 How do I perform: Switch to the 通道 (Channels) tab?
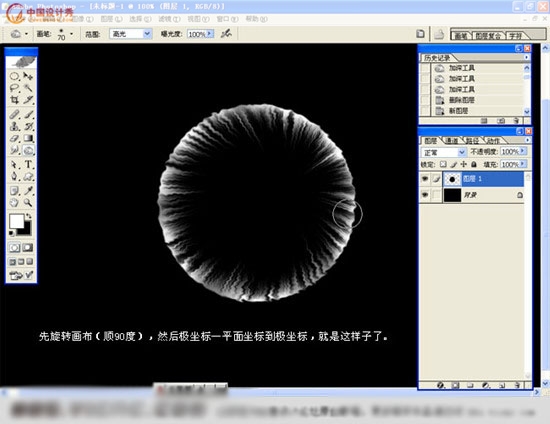[452, 141]
